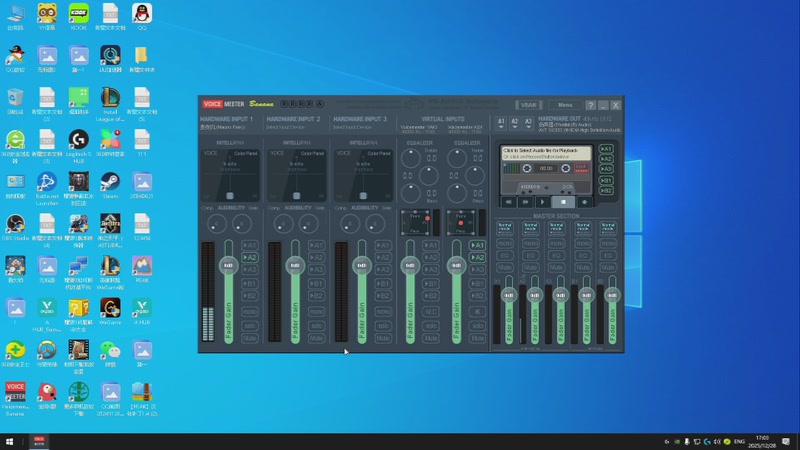Click master A1 Fader Gain knob
Viewport: 800px width, 450px height.
click(x=509, y=295)
